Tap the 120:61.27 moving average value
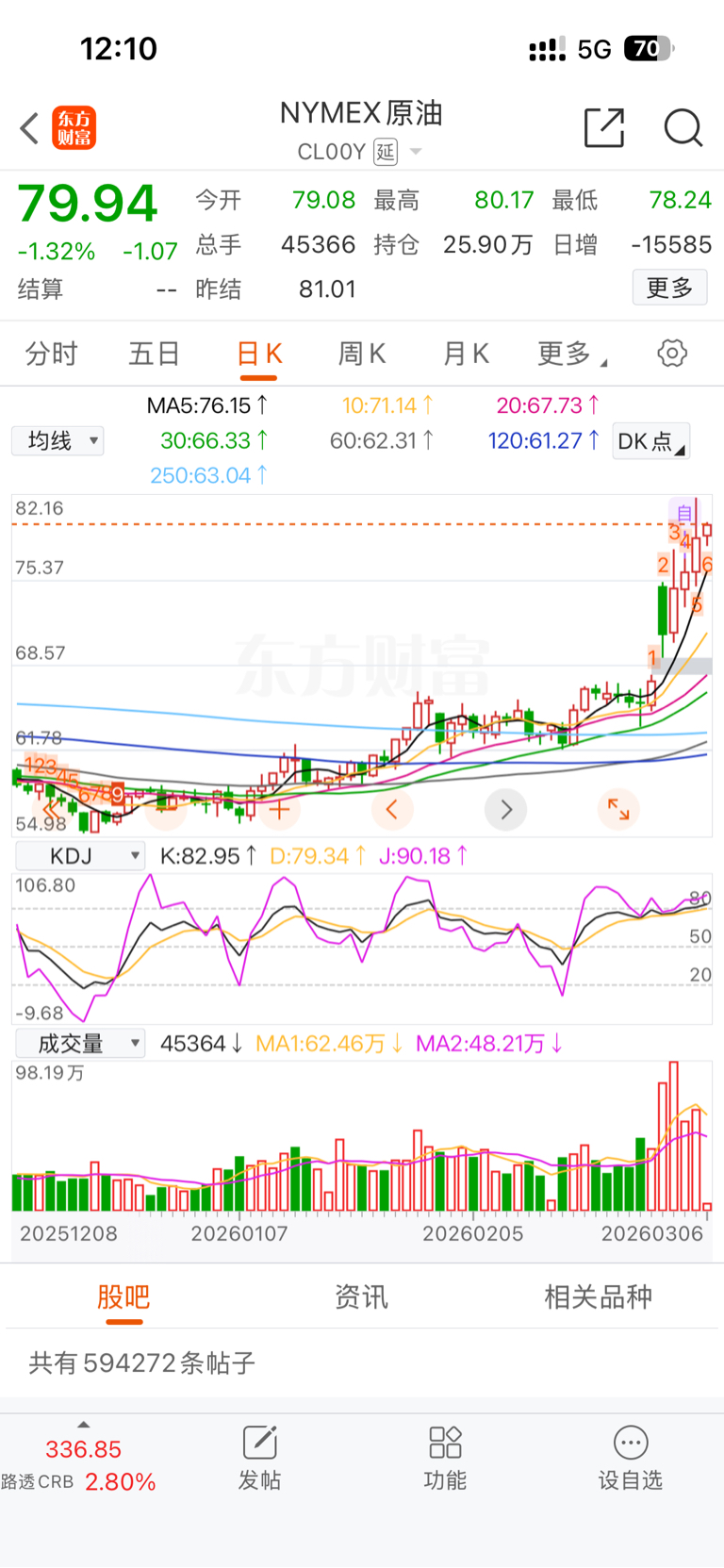The height and width of the screenshot is (1568, 724). click(543, 440)
